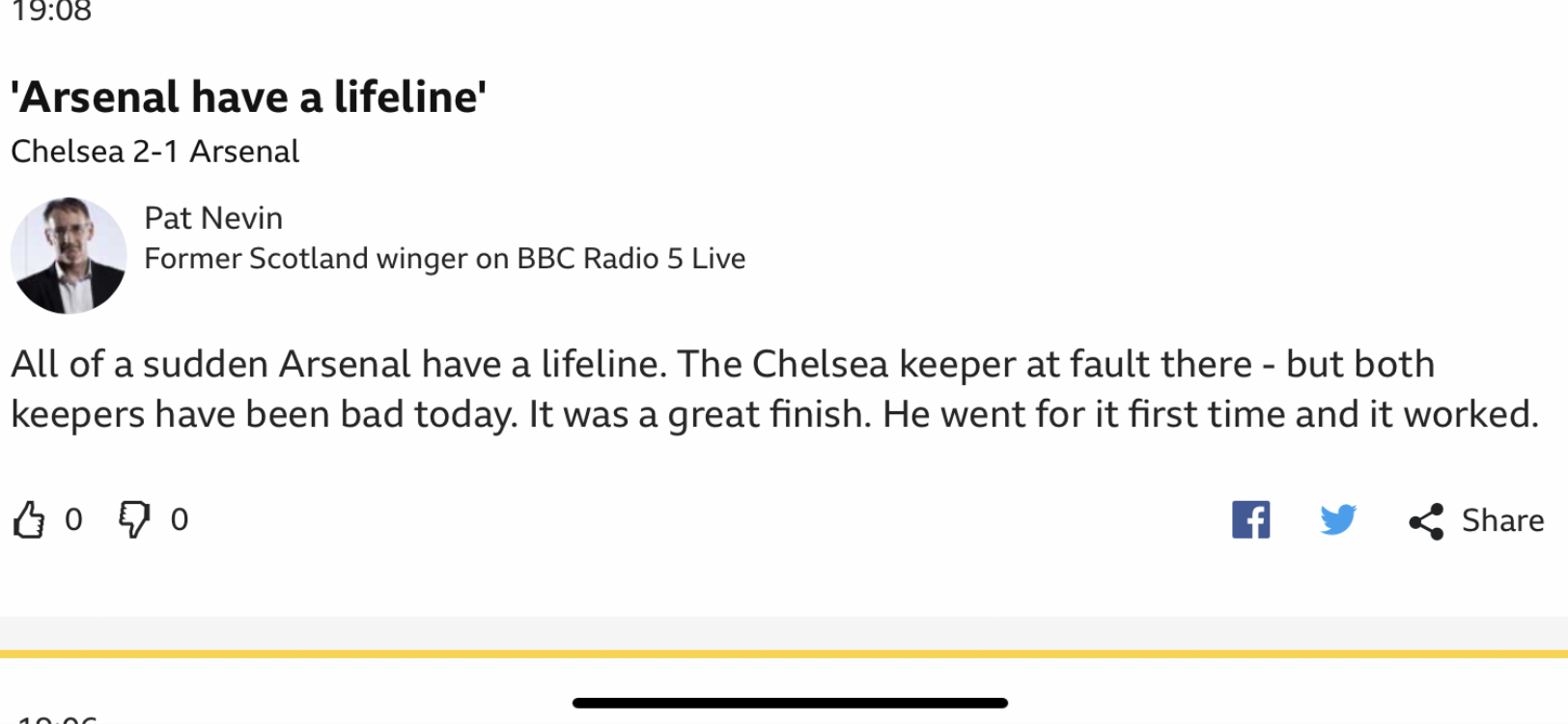Click the Pat Nevin author name
Viewport: 1568px width, 724px height.
213,218
